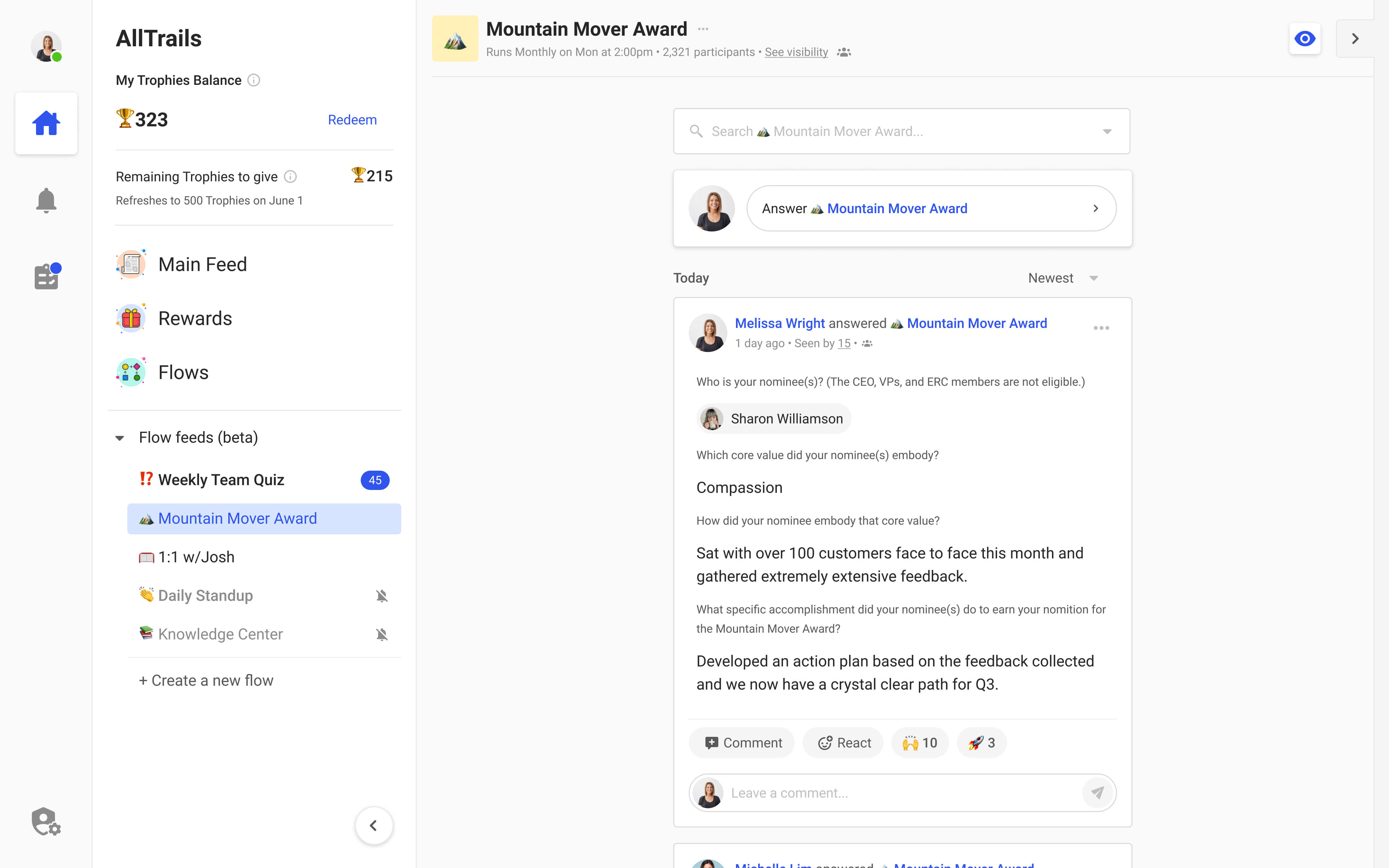Collapse the Flow feeds (beta) section
Image resolution: width=1389 pixels, height=868 pixels.
click(119, 438)
